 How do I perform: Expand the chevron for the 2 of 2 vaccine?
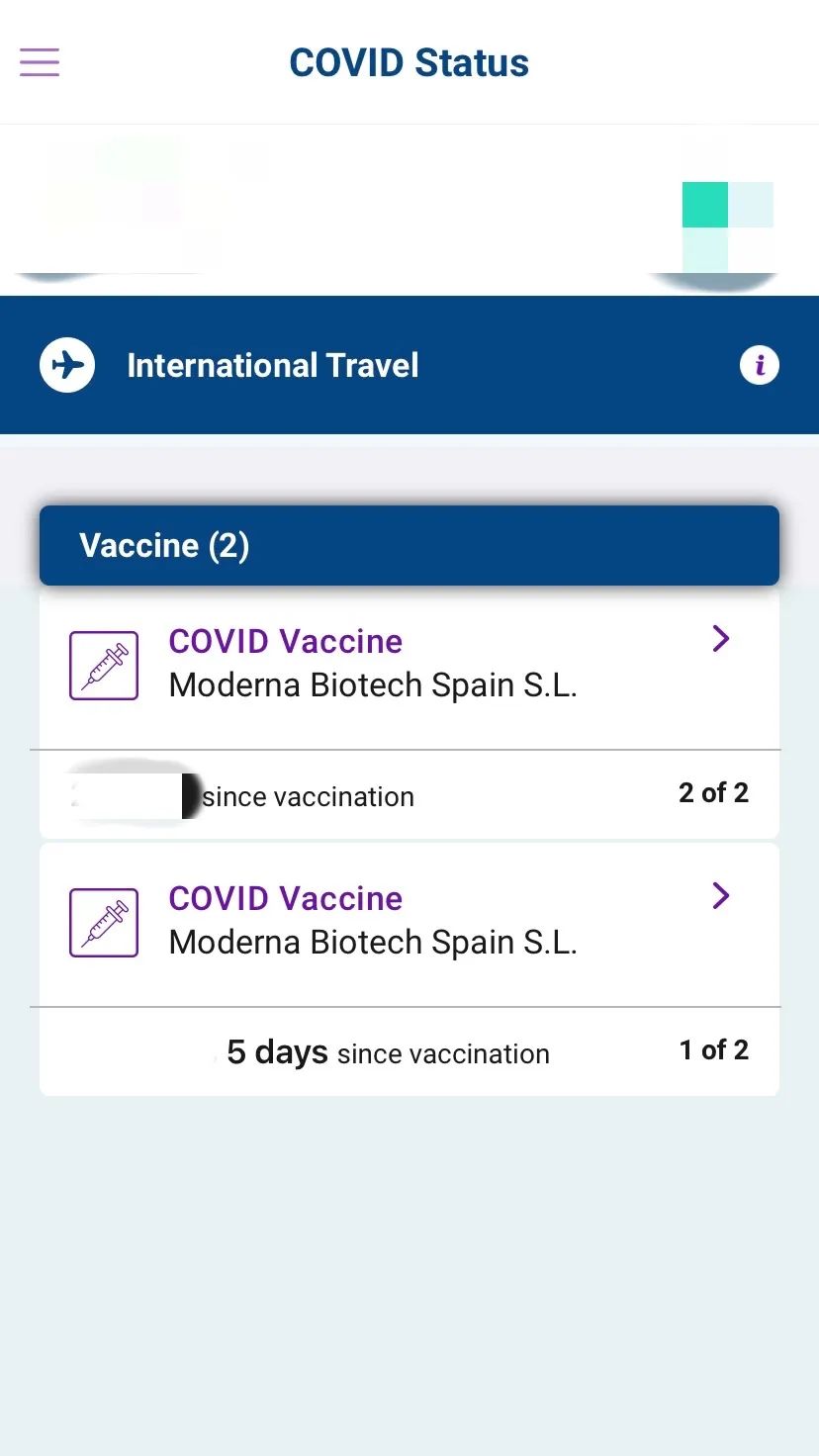pos(721,639)
